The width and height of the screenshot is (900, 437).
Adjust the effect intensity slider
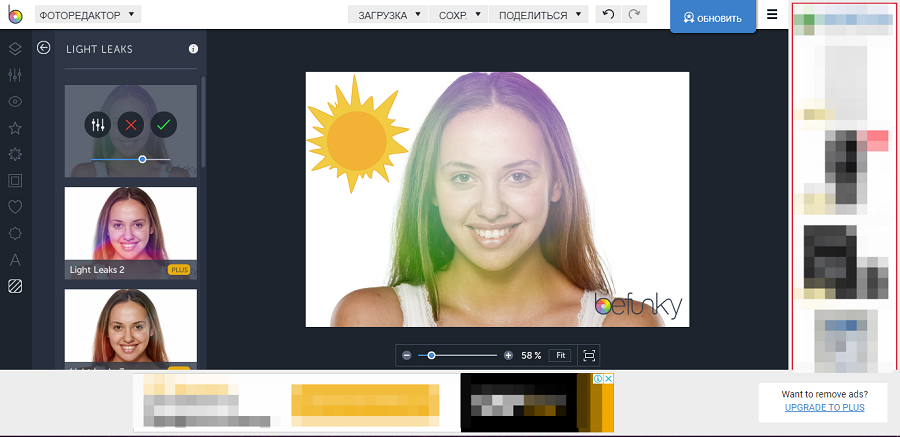pyautogui.click(x=130, y=159)
